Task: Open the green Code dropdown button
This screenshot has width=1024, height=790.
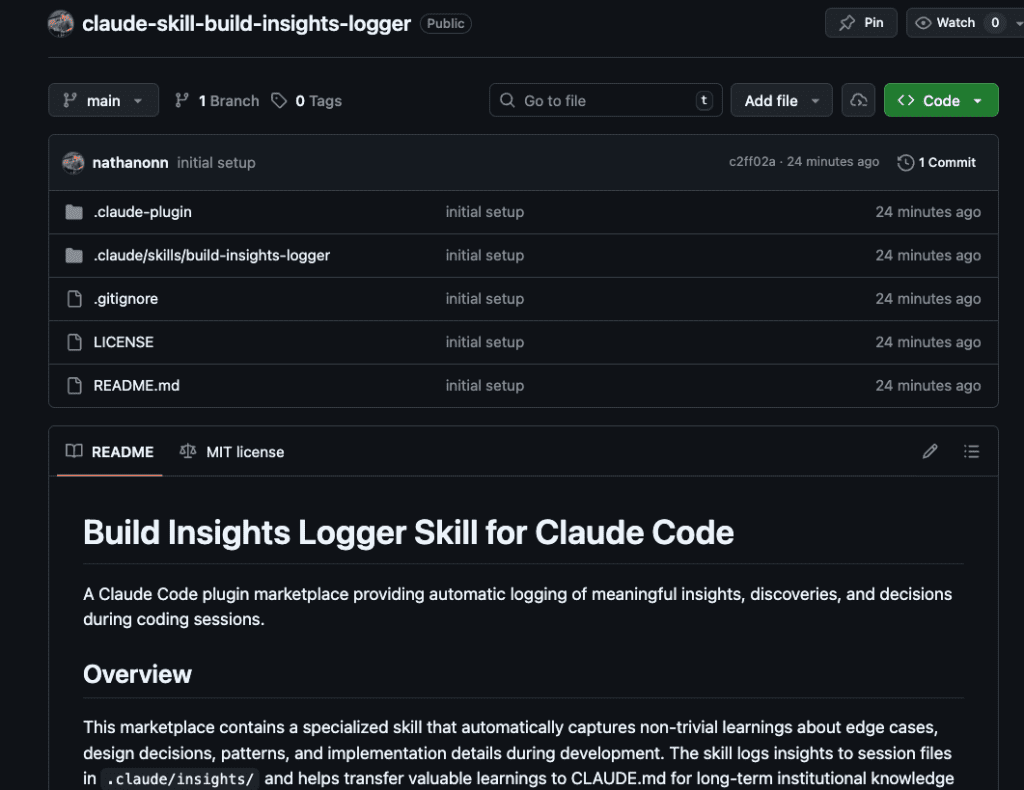Action: point(940,101)
